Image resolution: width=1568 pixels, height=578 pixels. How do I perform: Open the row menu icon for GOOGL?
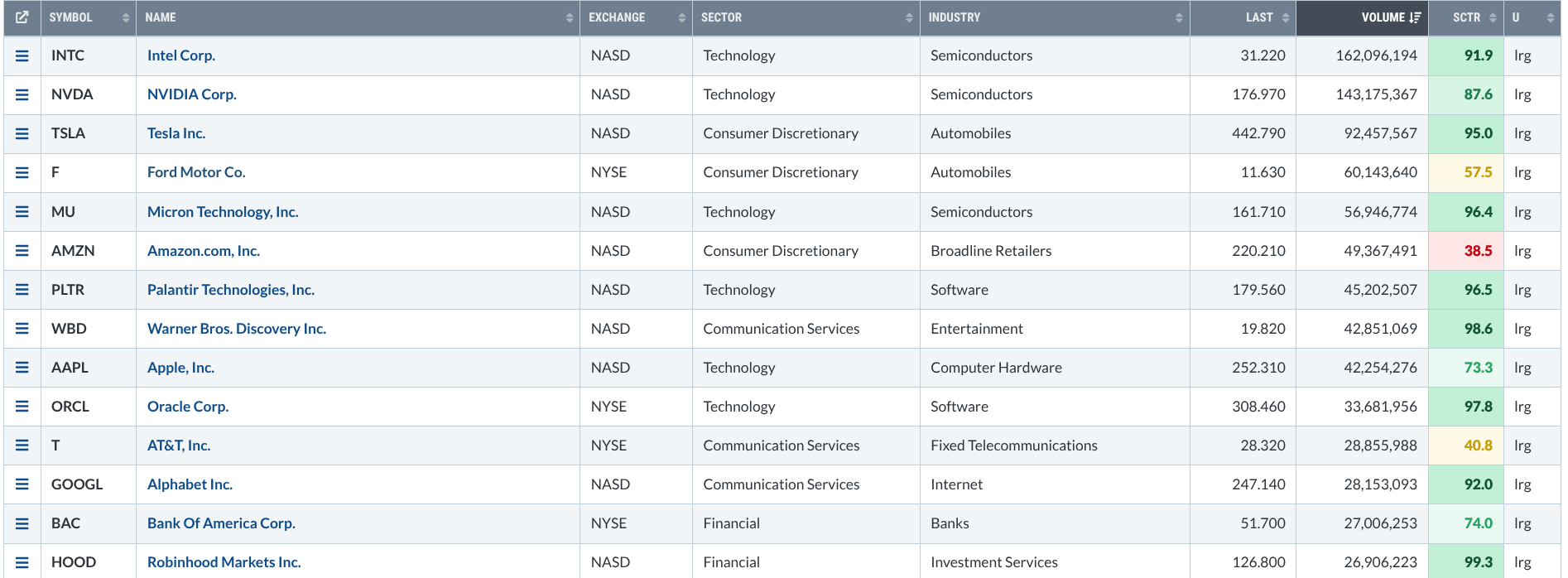(22, 484)
